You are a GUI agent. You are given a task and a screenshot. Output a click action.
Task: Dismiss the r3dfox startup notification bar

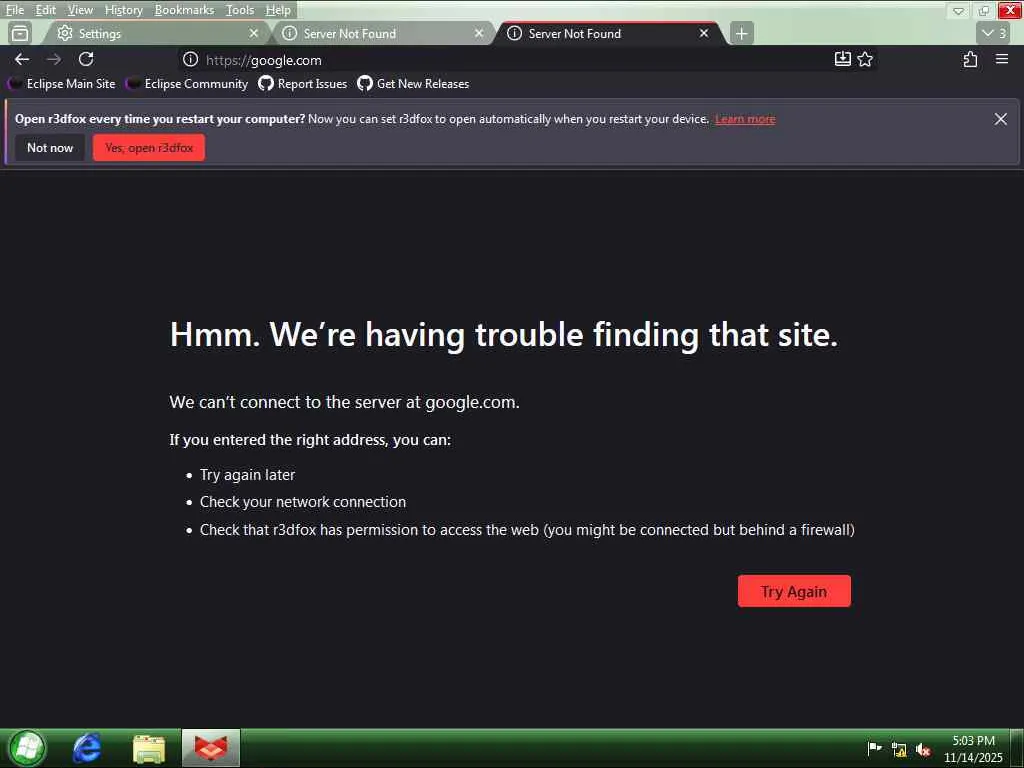click(1000, 119)
